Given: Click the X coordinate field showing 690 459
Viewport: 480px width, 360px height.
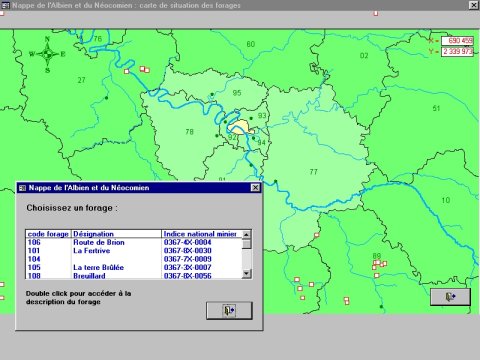Looking at the screenshot, I should coord(457,41).
